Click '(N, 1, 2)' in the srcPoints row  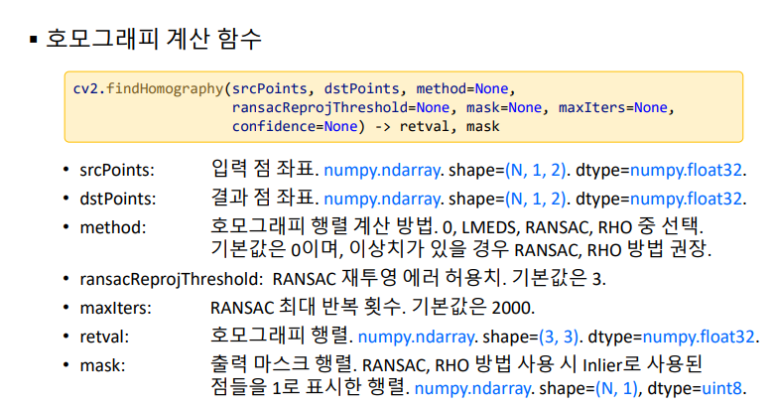[535, 170]
